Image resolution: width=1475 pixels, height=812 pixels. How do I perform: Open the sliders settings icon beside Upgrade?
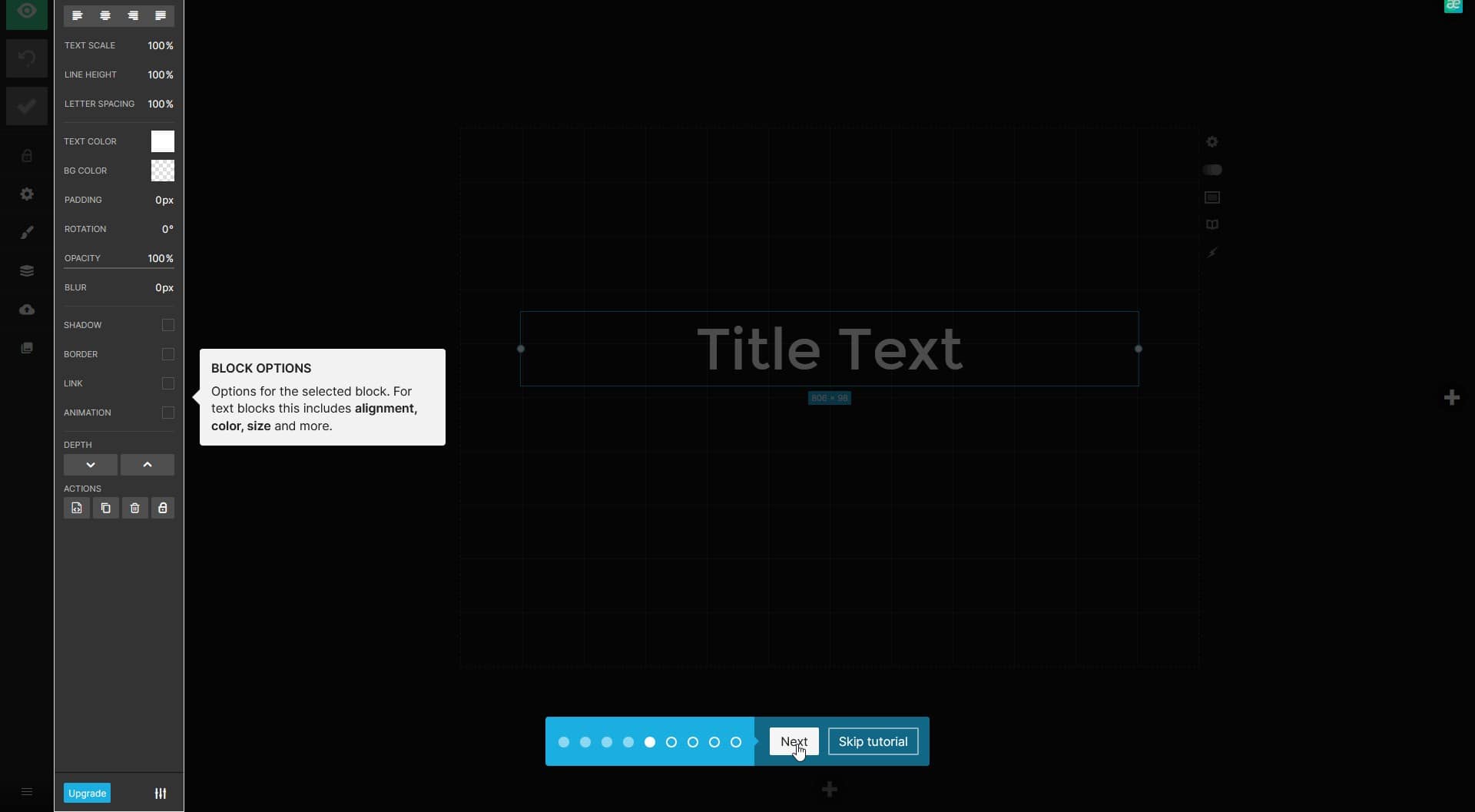pyautogui.click(x=161, y=793)
